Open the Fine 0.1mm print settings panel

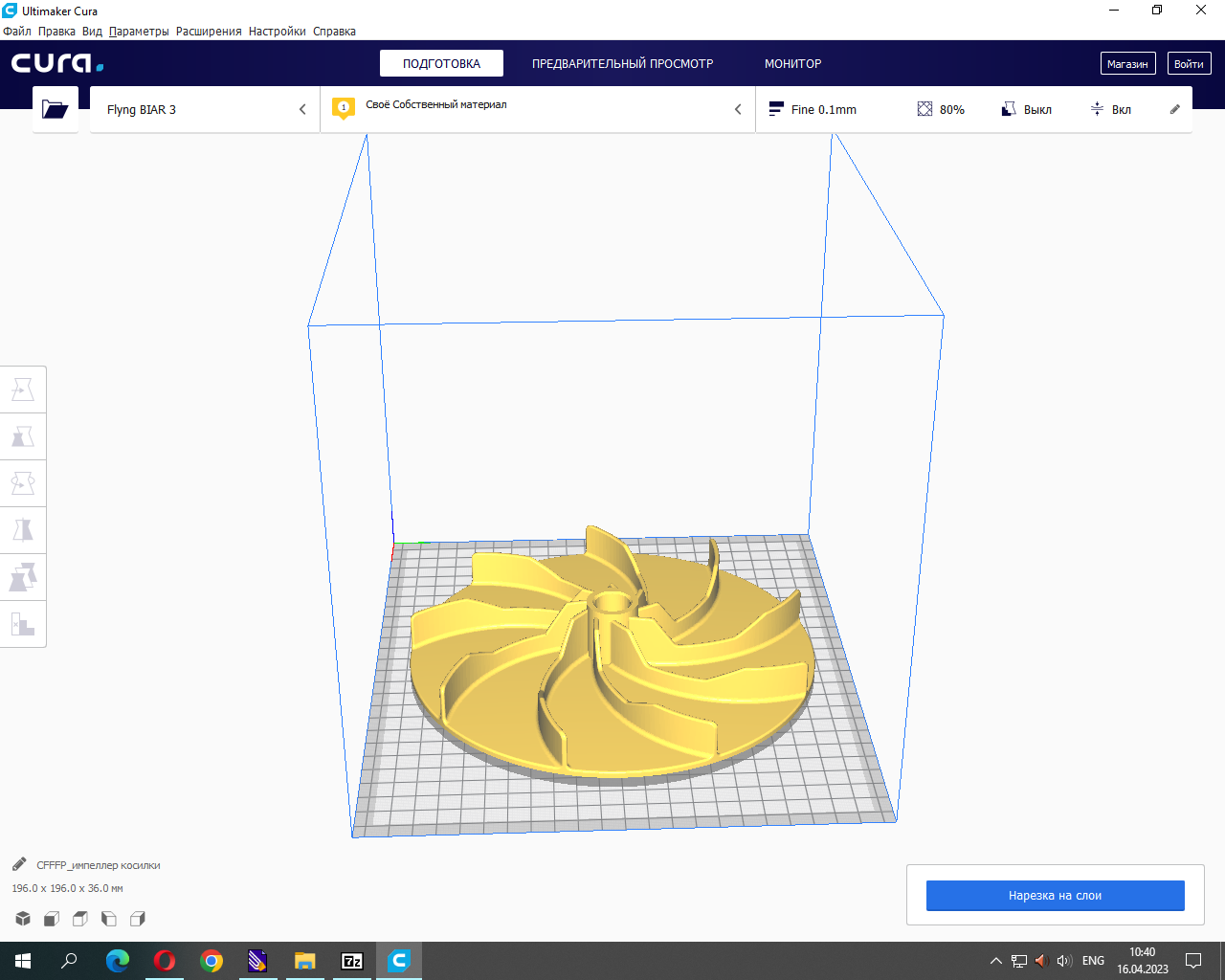coord(974,109)
